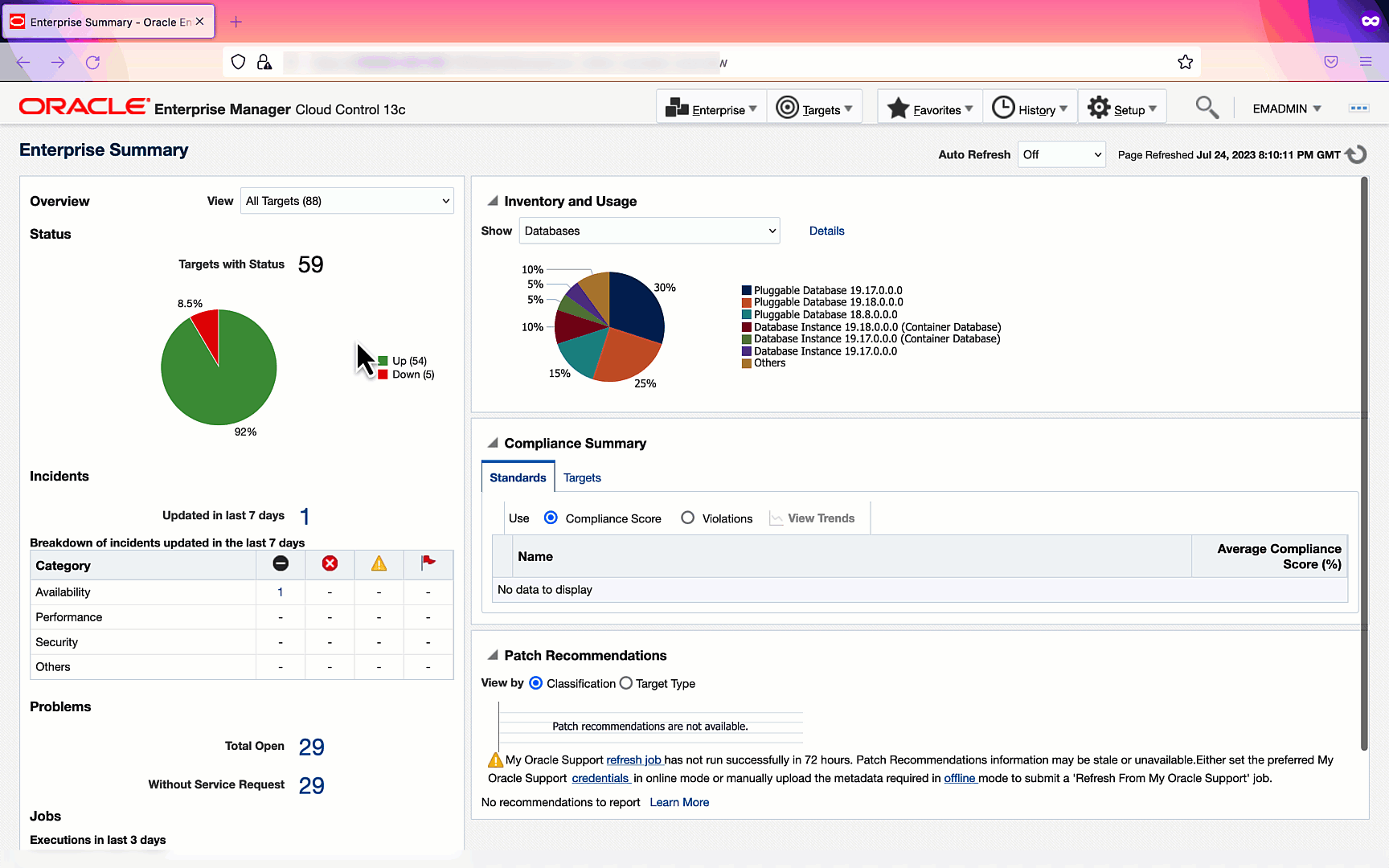Choose Target Type view option
The height and width of the screenshot is (868, 1389).
click(x=626, y=683)
